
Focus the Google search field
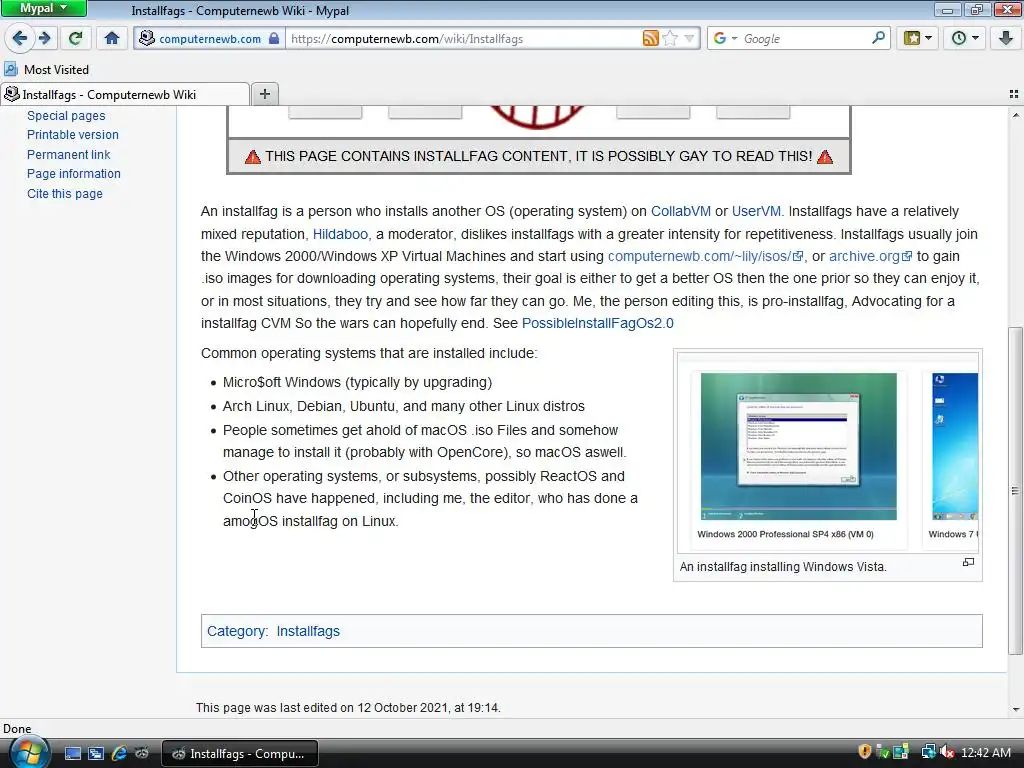pos(805,39)
